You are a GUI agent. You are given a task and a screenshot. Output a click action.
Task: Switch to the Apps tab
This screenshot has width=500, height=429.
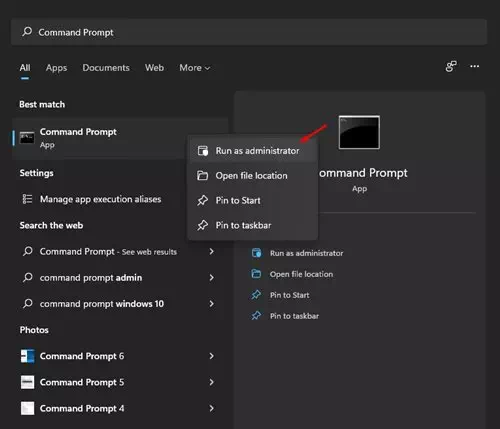56,68
